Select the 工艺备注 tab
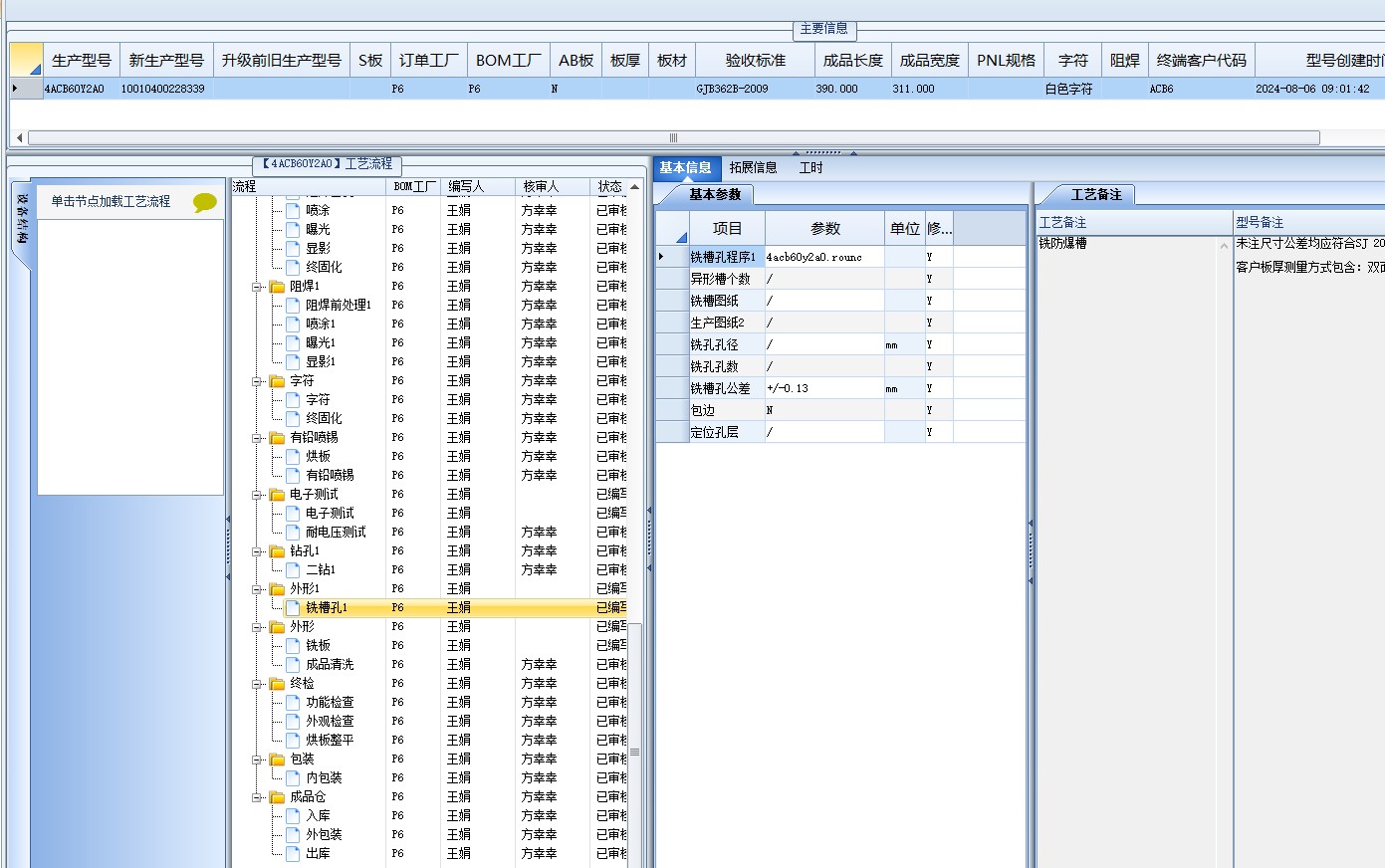The image size is (1385, 868). [x=1095, y=194]
